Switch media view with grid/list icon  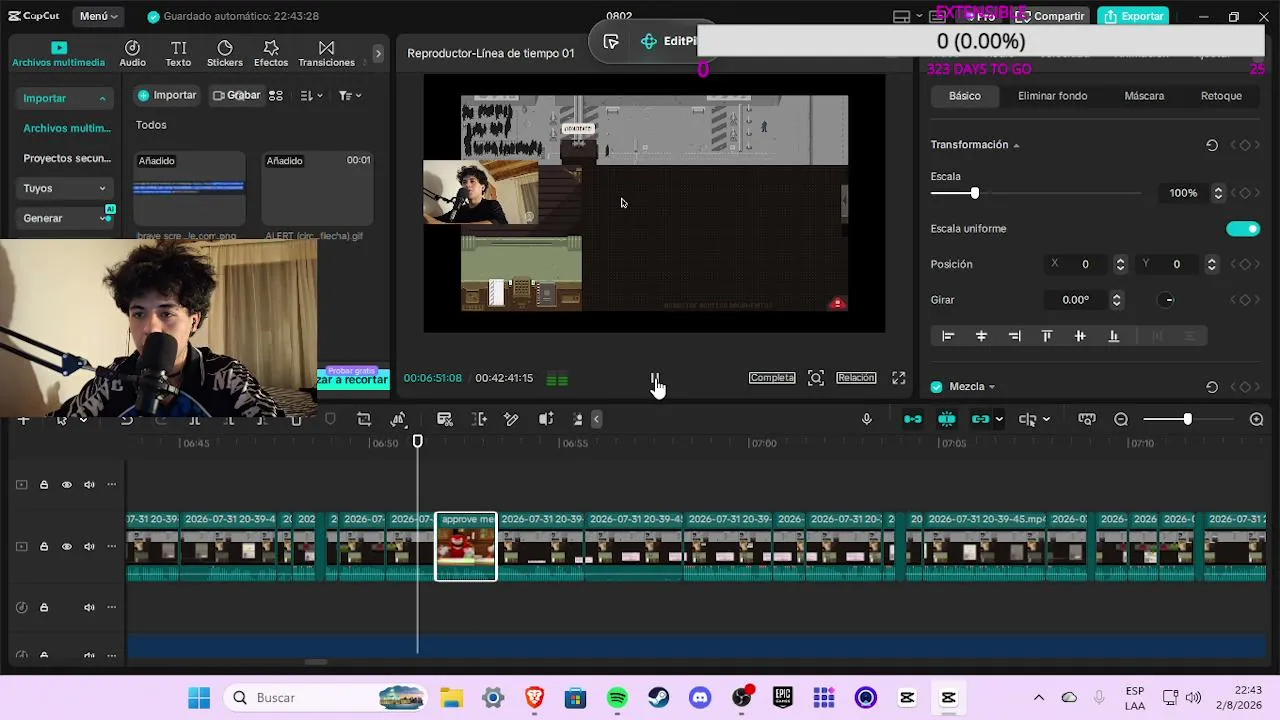point(276,95)
